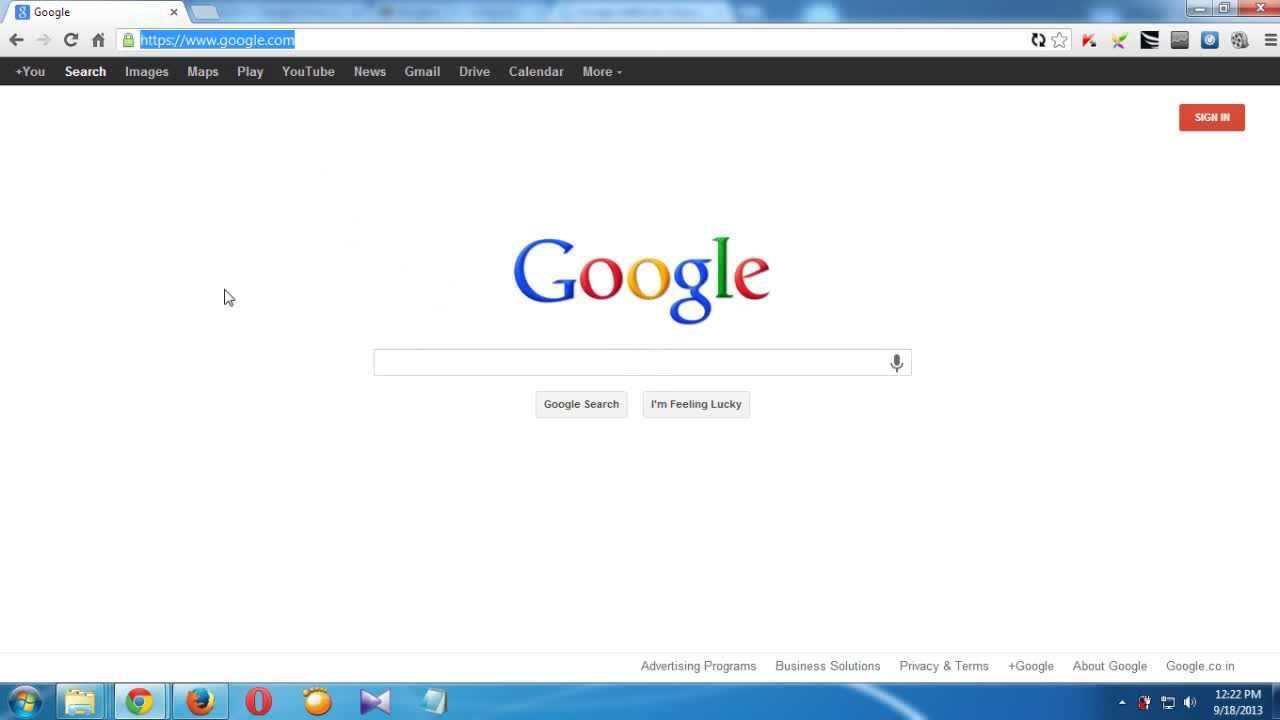Click the Google Search button

pyautogui.click(x=581, y=404)
